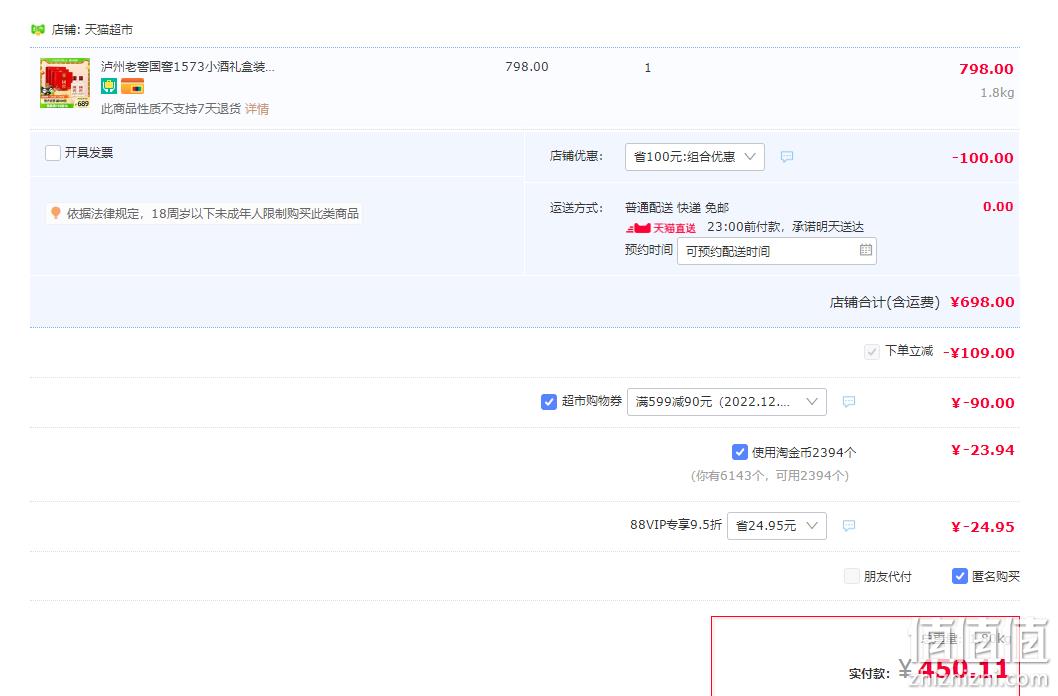Click the store total ¥698.00 amount

pos(982,302)
